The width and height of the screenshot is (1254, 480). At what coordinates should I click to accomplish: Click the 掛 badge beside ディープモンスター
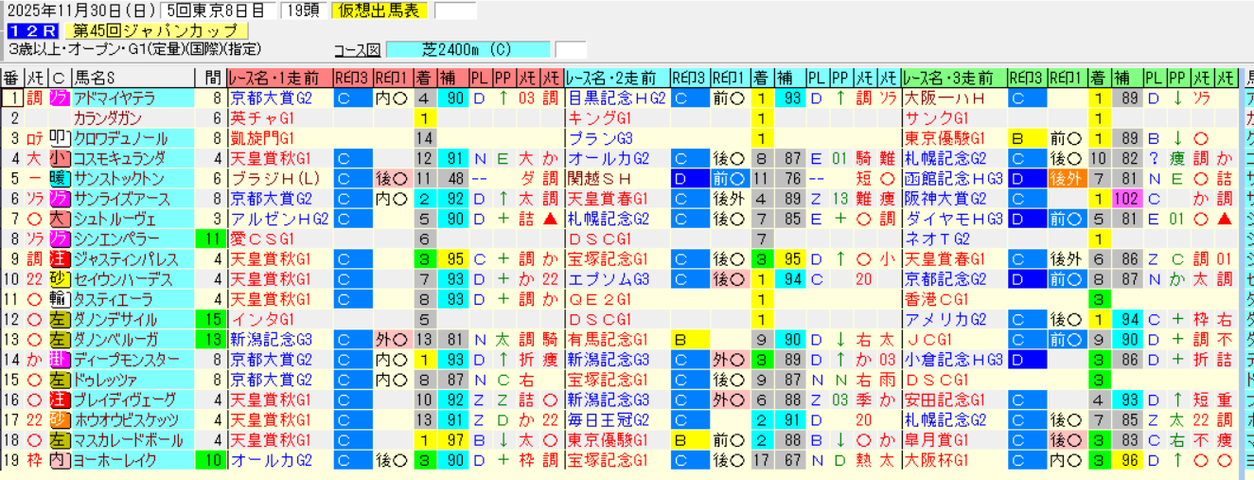click(58, 359)
